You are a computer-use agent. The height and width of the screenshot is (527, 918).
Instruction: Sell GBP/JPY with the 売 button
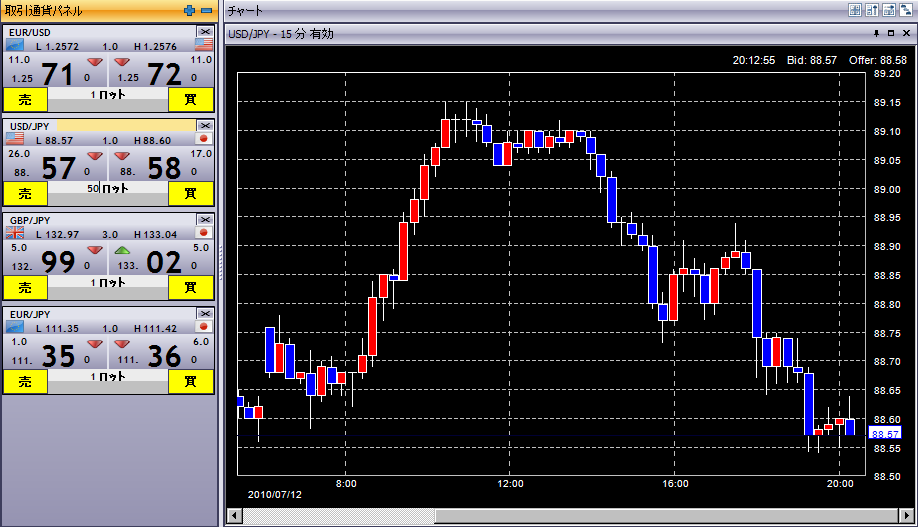coord(25,287)
